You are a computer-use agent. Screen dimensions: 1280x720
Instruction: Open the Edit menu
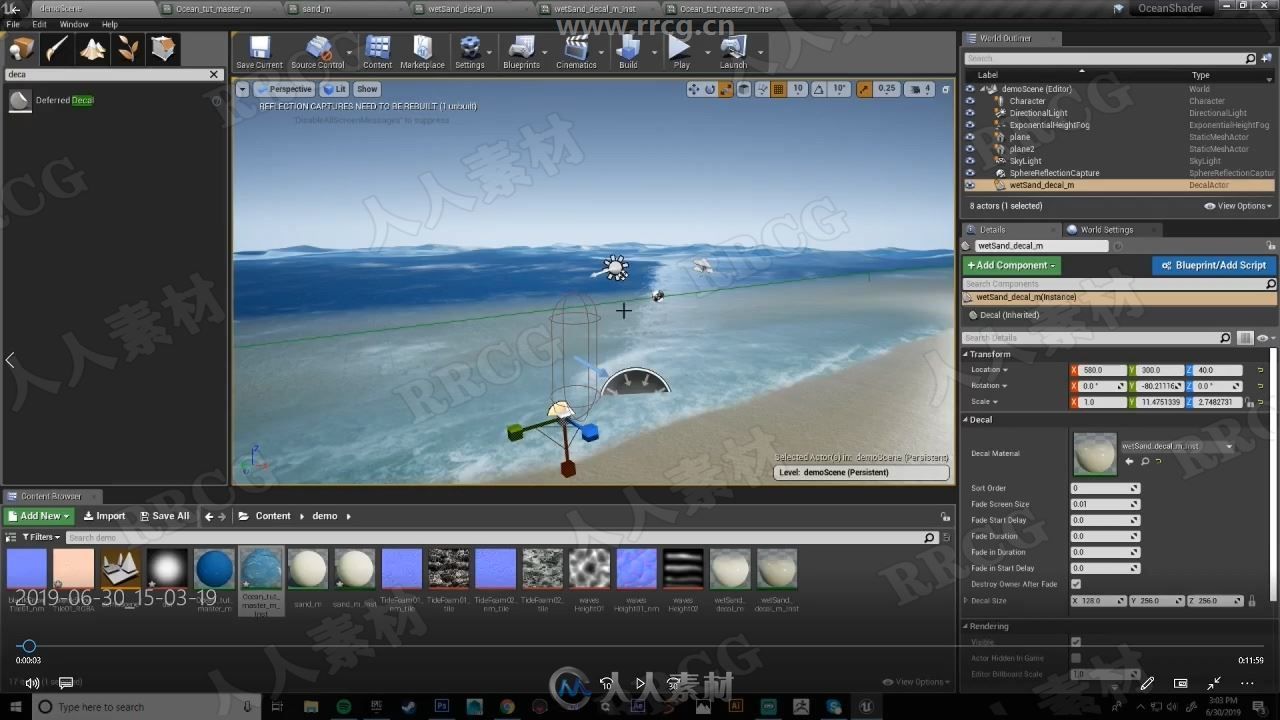coord(39,24)
